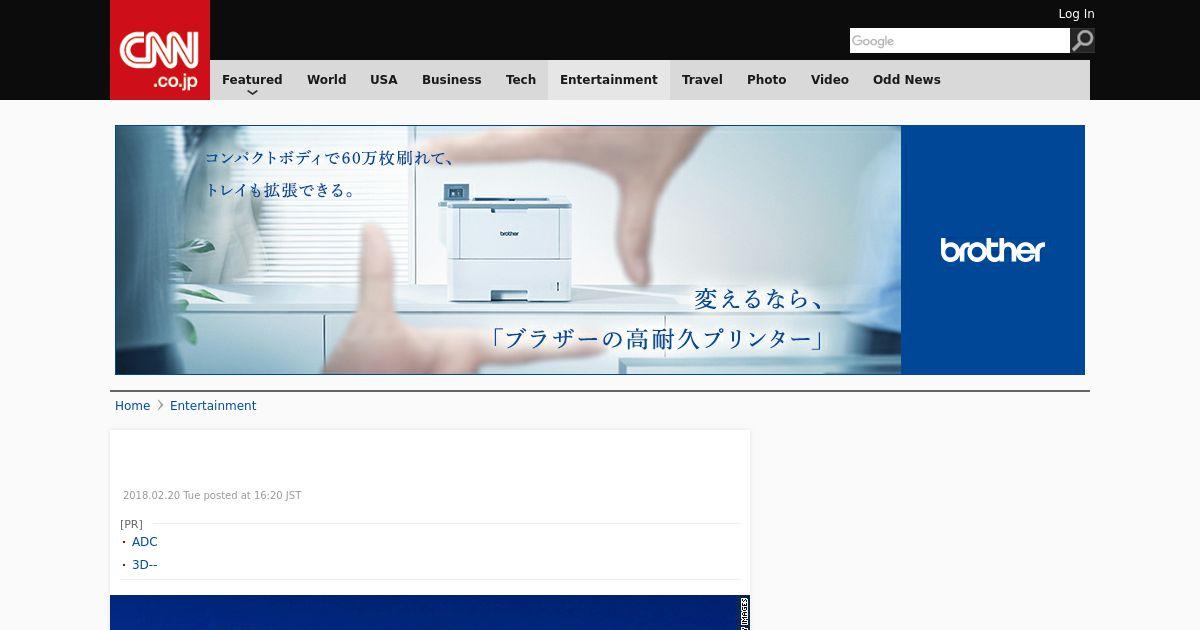
Task: Click the blue article image
Action: click(430, 613)
